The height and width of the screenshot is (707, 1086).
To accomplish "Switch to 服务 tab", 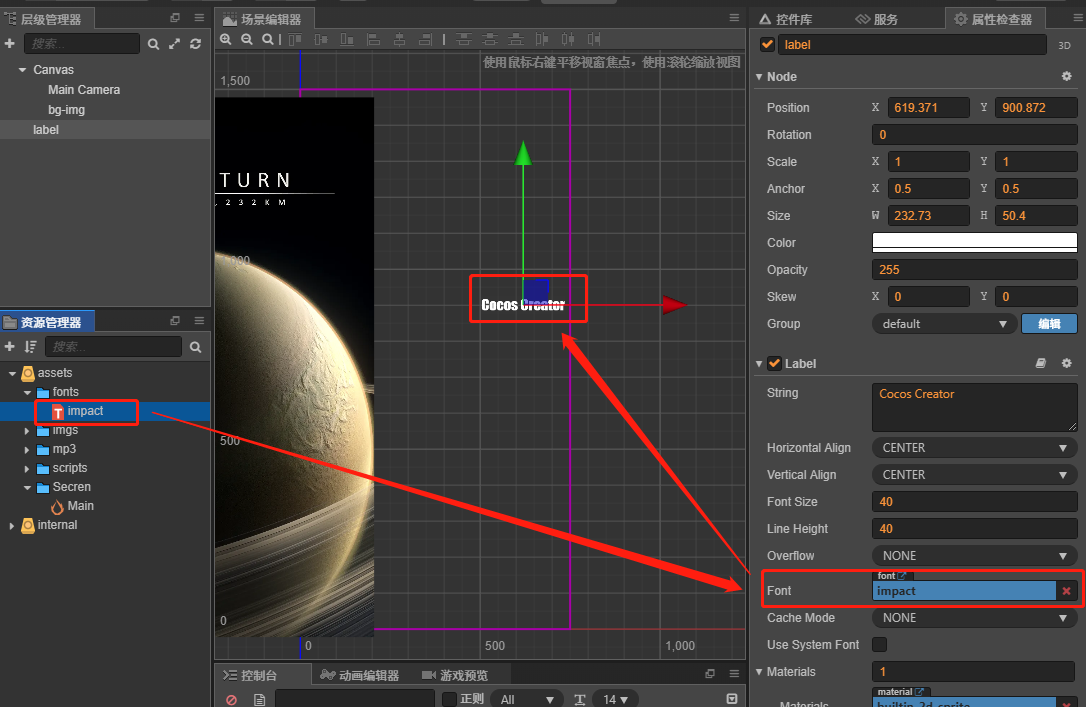I will pyautogui.click(x=877, y=19).
